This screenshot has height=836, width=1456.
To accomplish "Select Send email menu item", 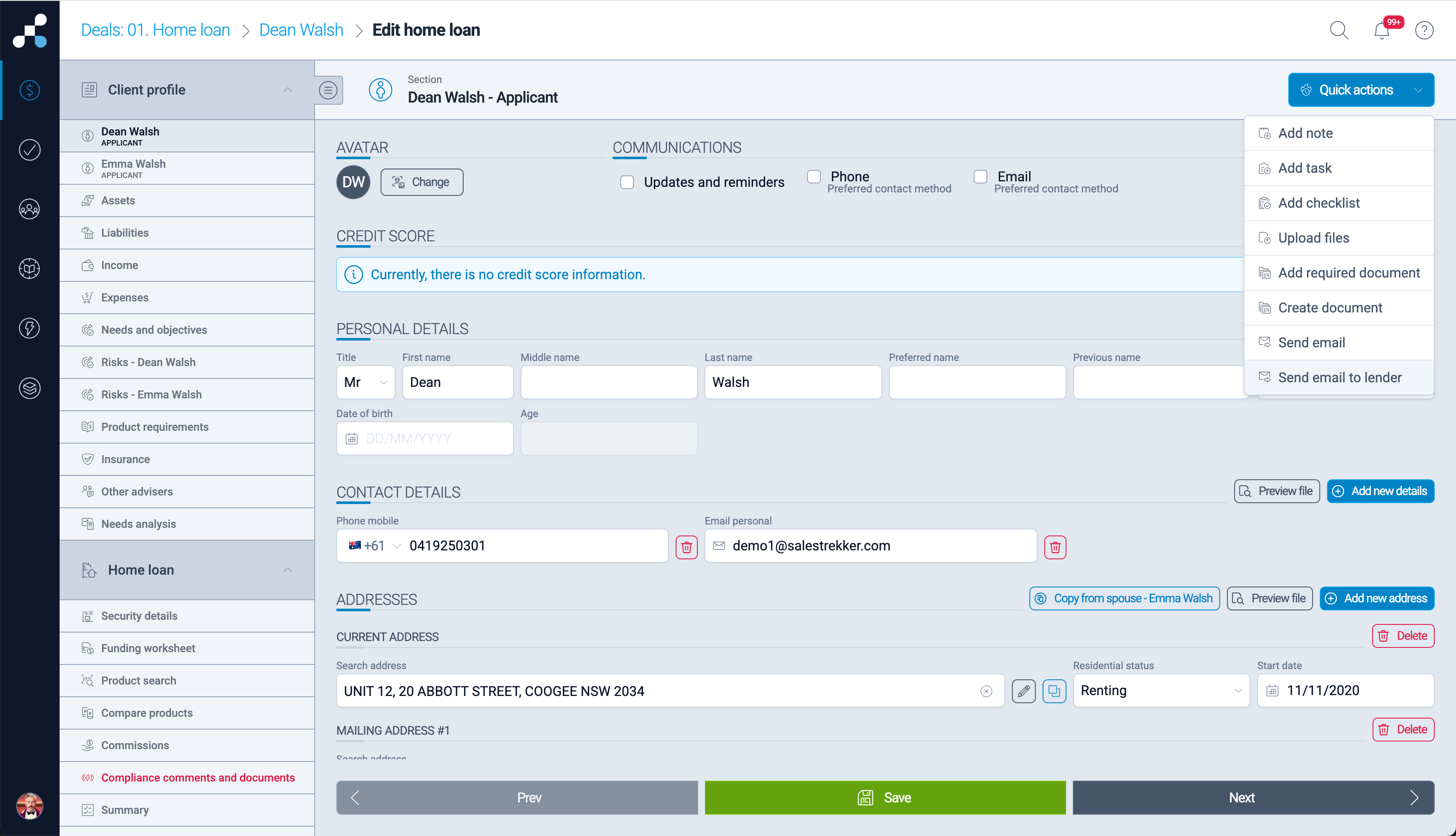I will (1339, 343).
